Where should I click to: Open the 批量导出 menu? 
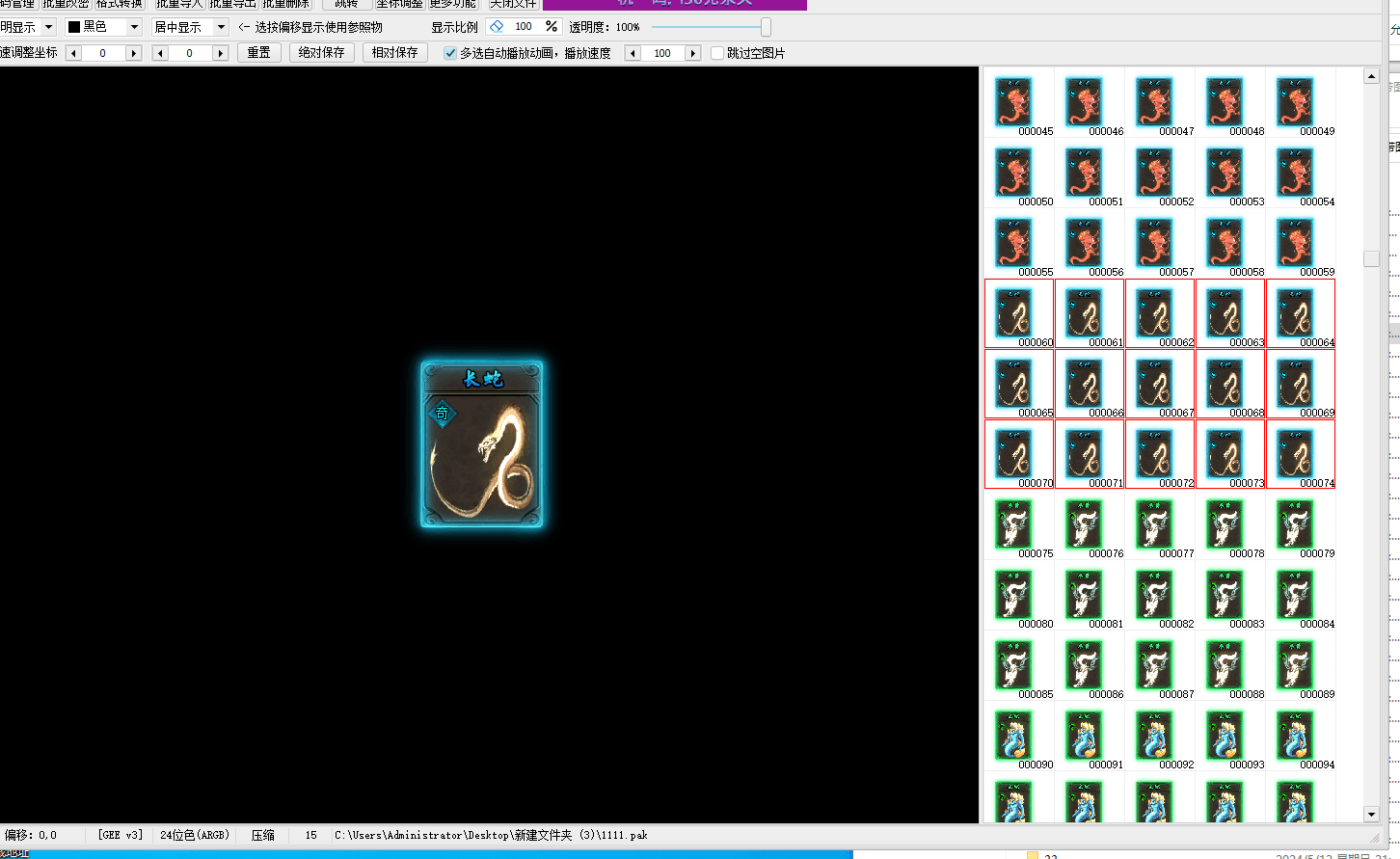pos(232,4)
